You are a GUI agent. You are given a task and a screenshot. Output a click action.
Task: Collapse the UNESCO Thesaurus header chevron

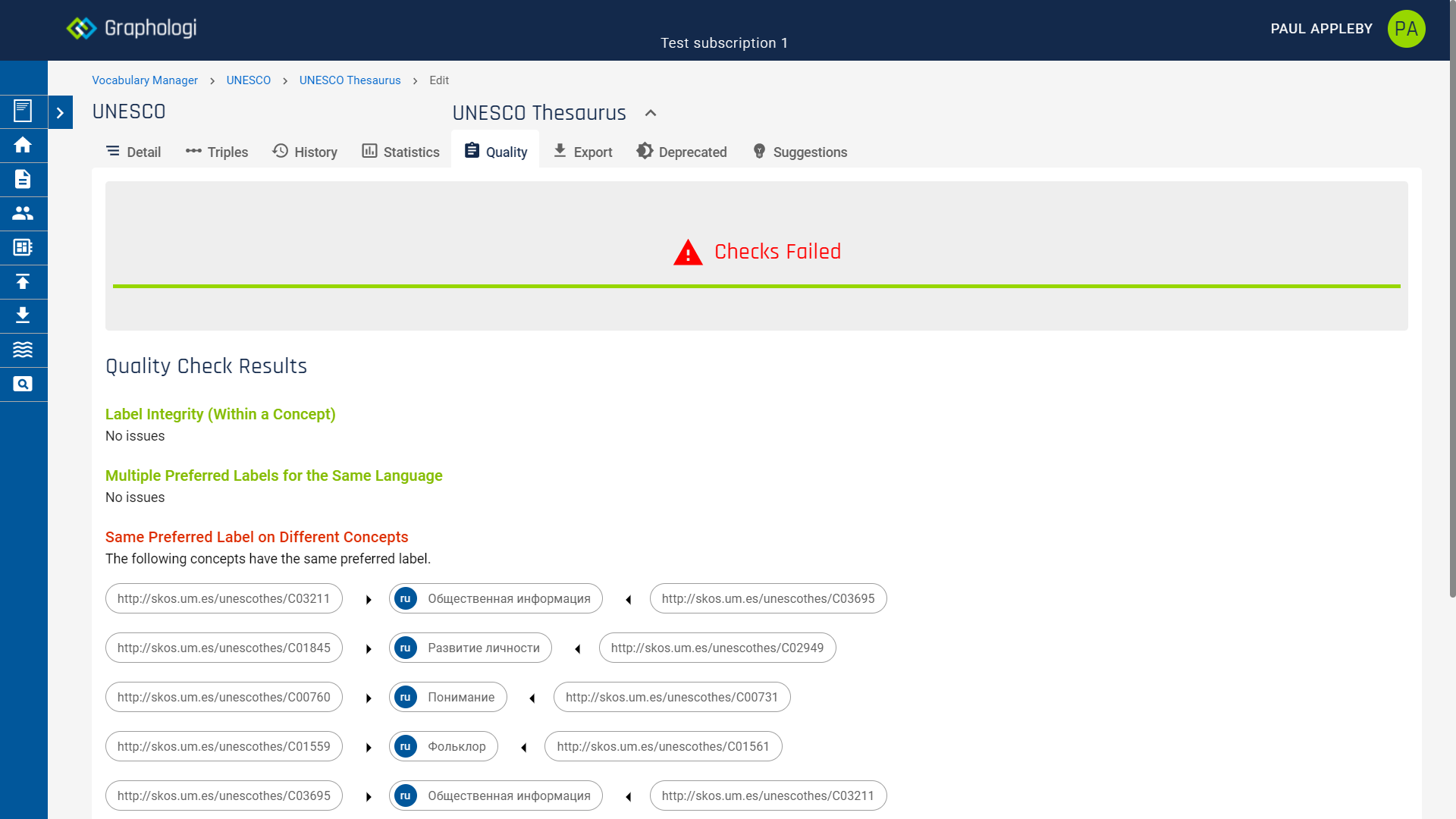pos(651,113)
